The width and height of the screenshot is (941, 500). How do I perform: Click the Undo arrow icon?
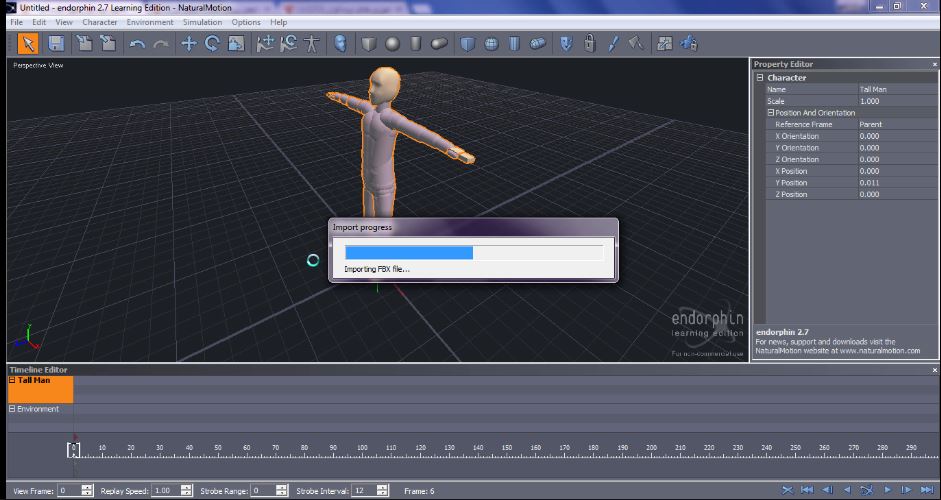(137, 44)
